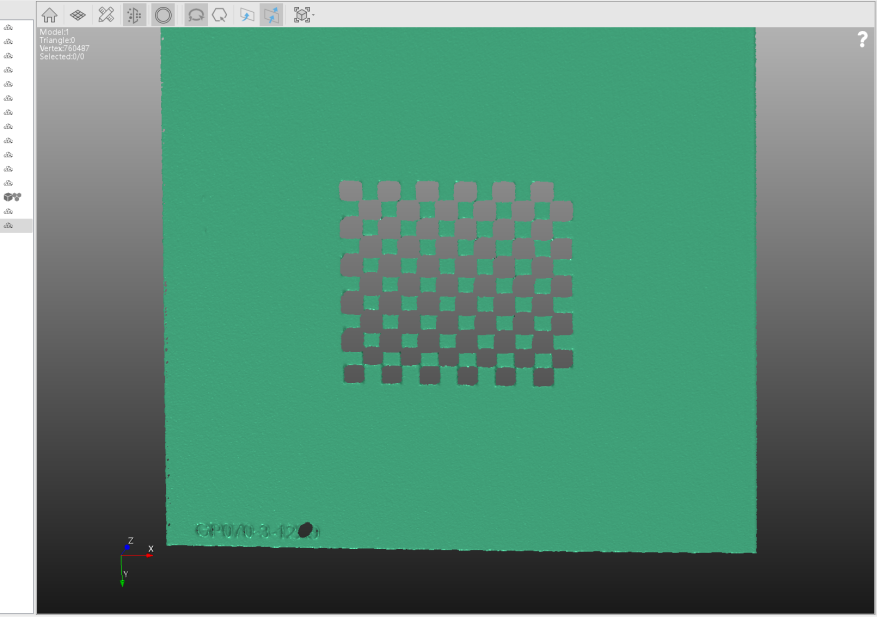Click the Vertex count text in viewport

pyautogui.click(x=64, y=48)
